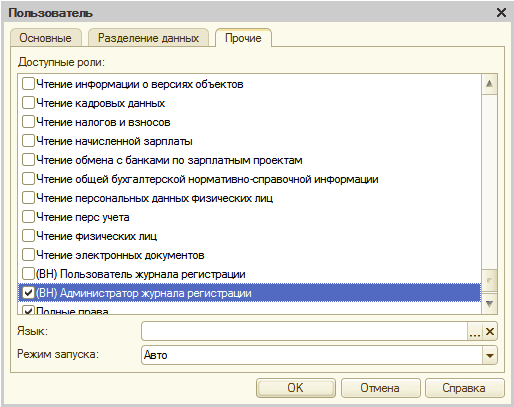The height and width of the screenshot is (407, 514).
Task: Enable Чтение электронных документов role
Action: pos(28,255)
